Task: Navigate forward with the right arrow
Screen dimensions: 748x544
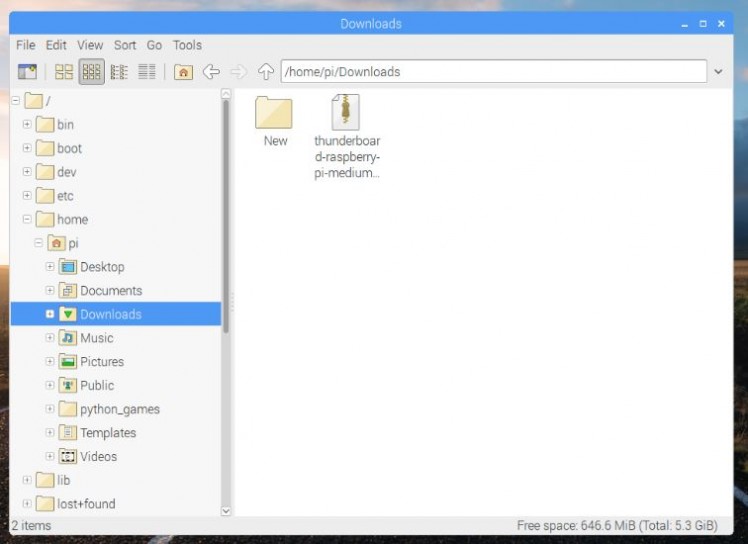Action: [x=239, y=72]
